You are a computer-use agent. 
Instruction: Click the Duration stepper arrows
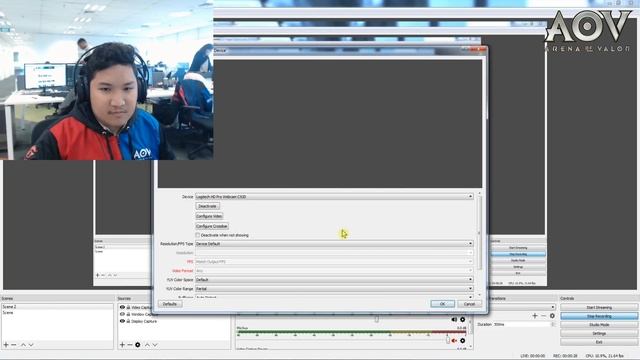(553, 324)
